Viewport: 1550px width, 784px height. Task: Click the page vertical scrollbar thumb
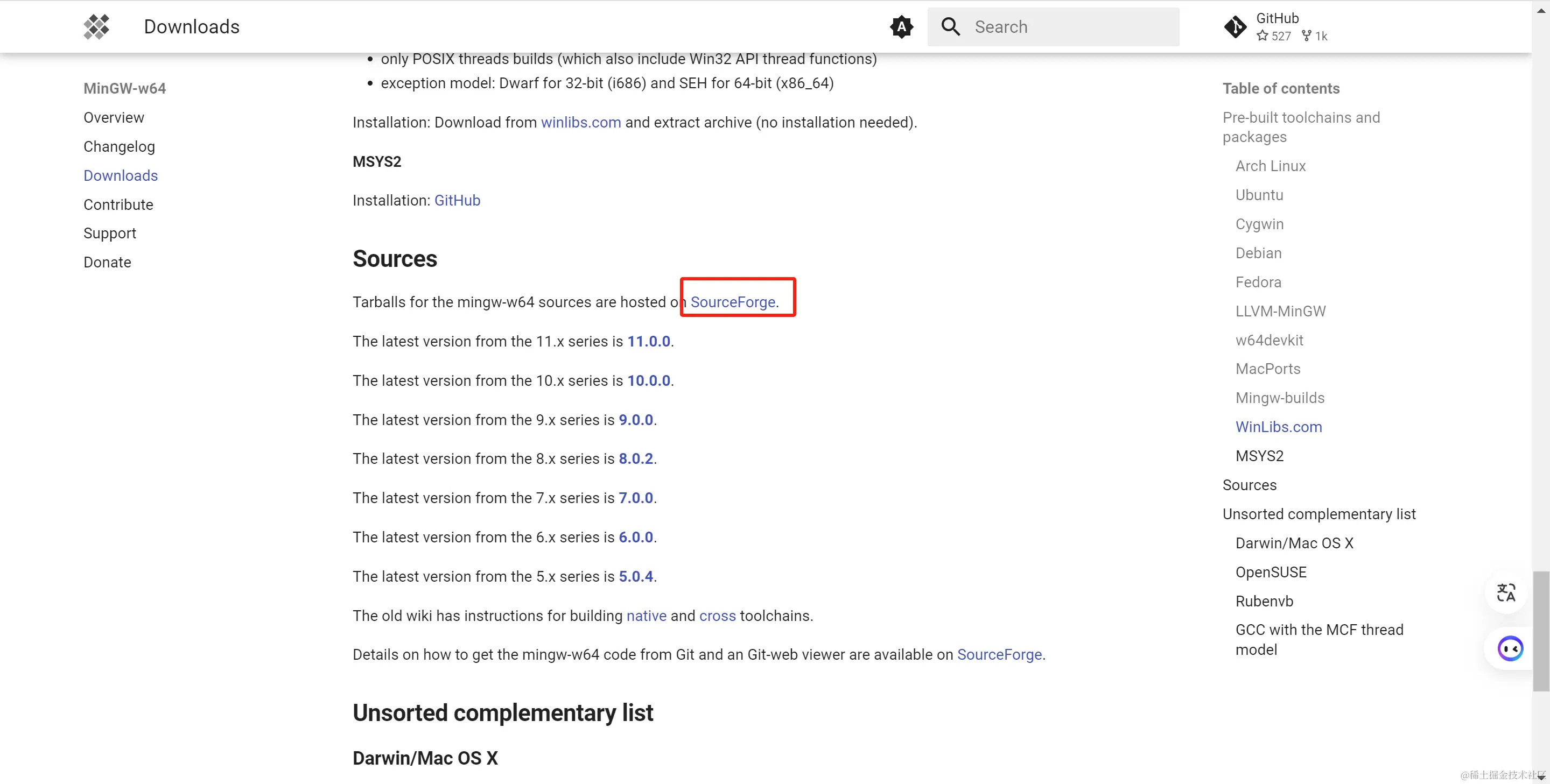pos(1540,630)
